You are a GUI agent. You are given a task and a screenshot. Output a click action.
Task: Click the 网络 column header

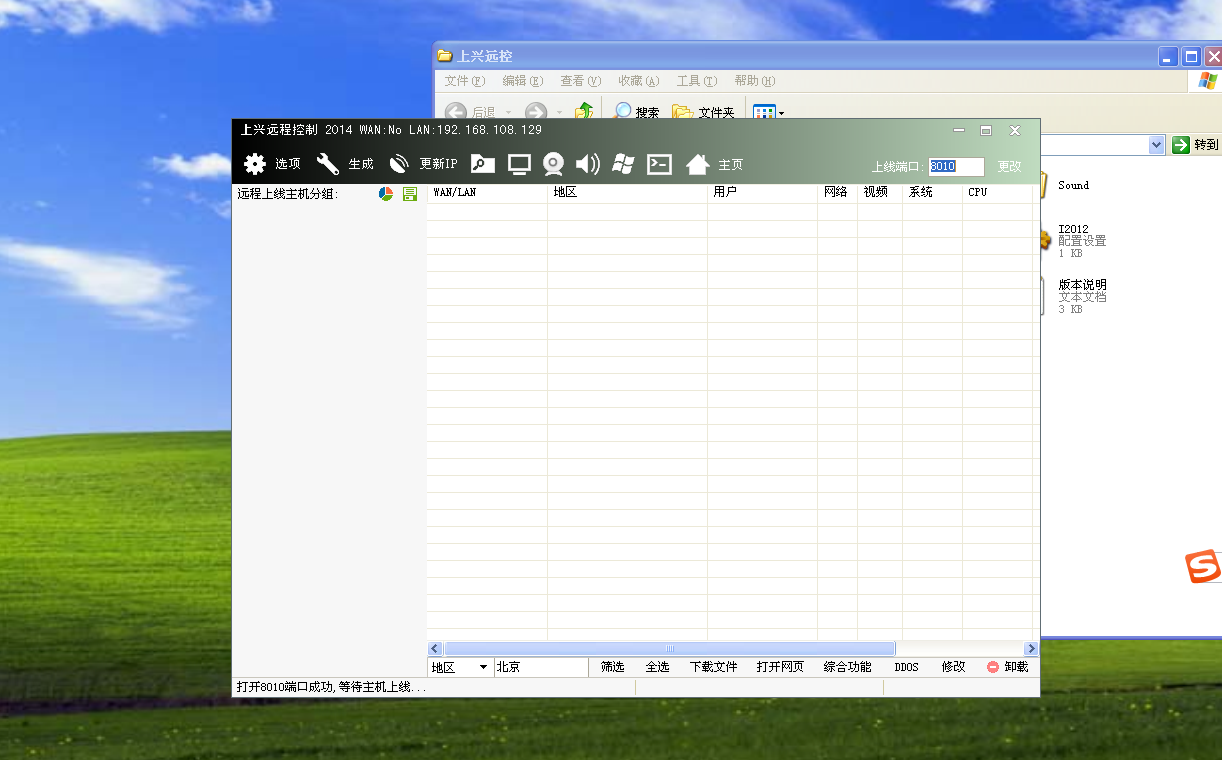837,192
